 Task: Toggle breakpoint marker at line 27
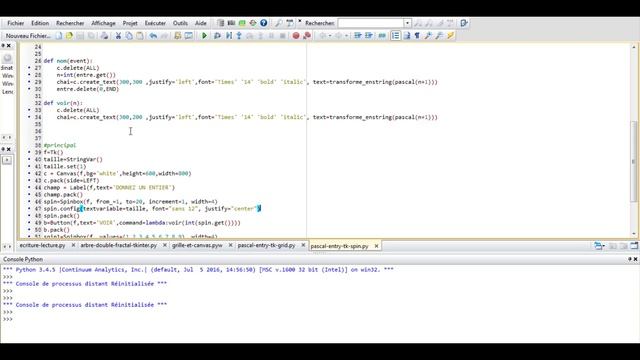point(29,68)
